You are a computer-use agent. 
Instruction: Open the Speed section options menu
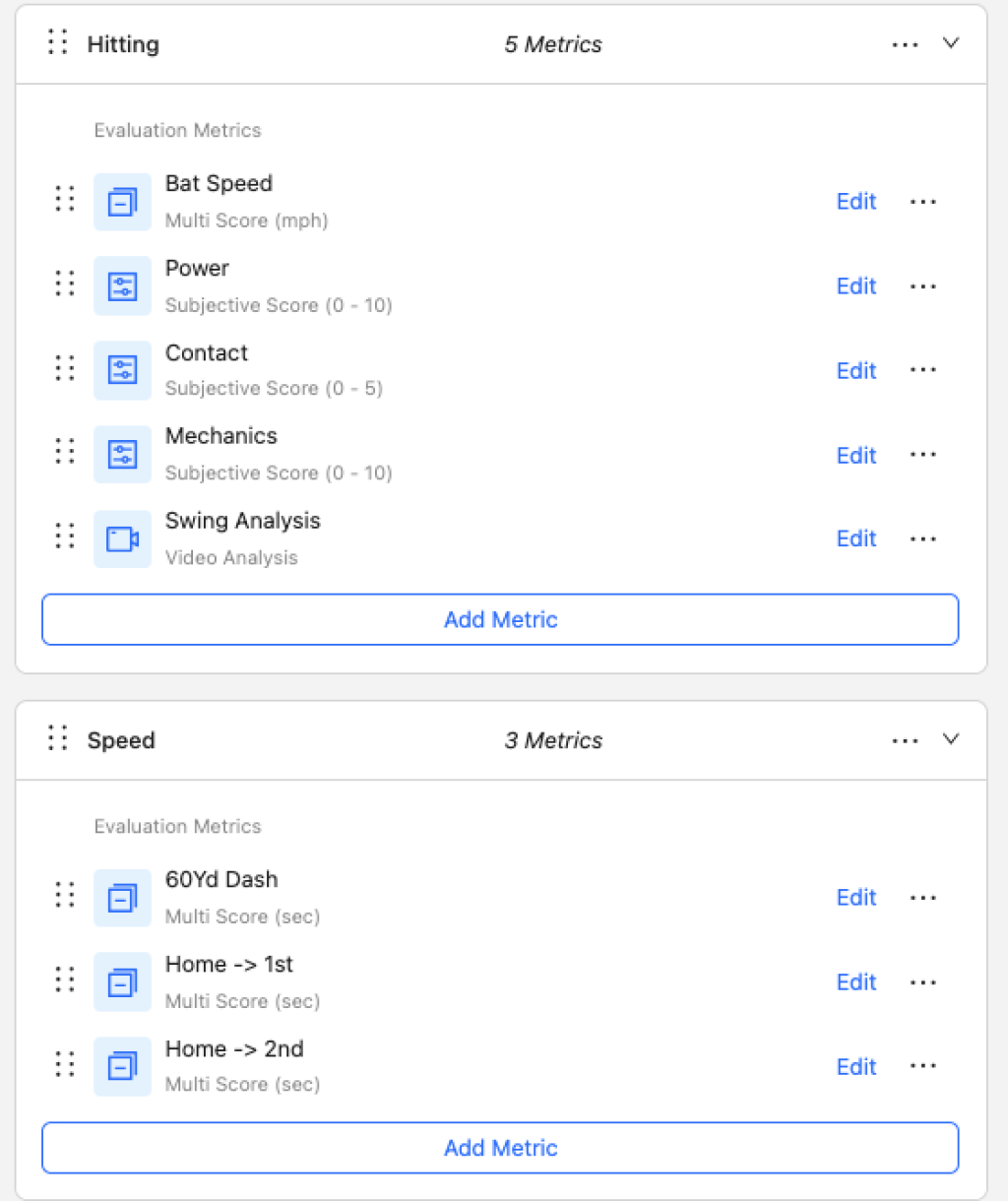pyautogui.click(x=905, y=740)
